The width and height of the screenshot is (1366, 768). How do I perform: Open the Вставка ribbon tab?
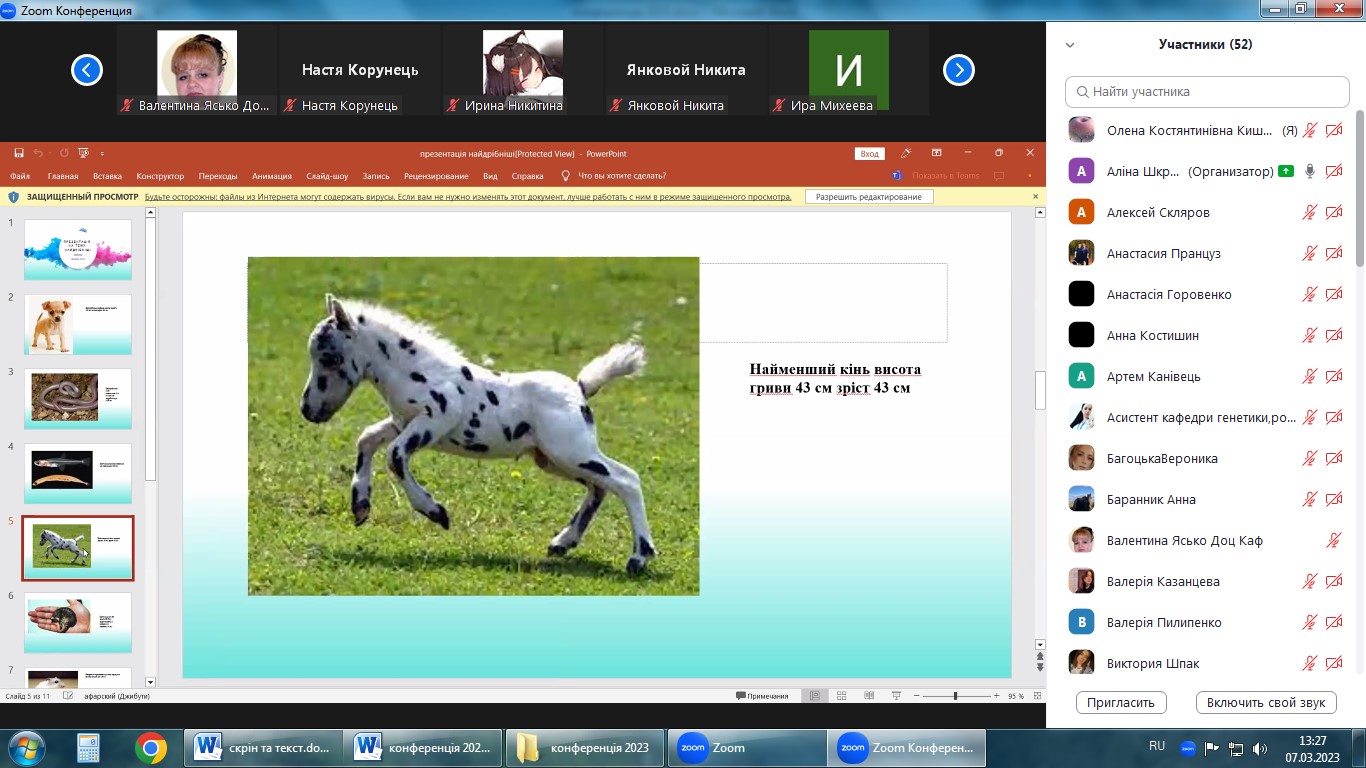point(107,176)
